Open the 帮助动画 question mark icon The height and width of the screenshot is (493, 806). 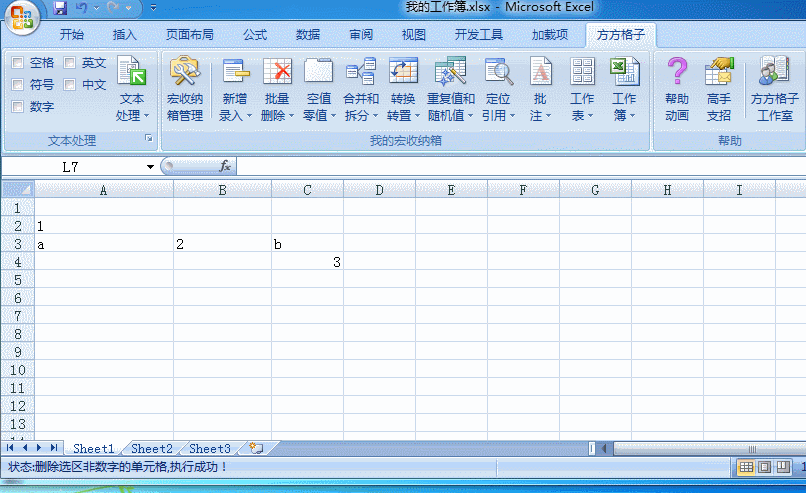click(677, 73)
